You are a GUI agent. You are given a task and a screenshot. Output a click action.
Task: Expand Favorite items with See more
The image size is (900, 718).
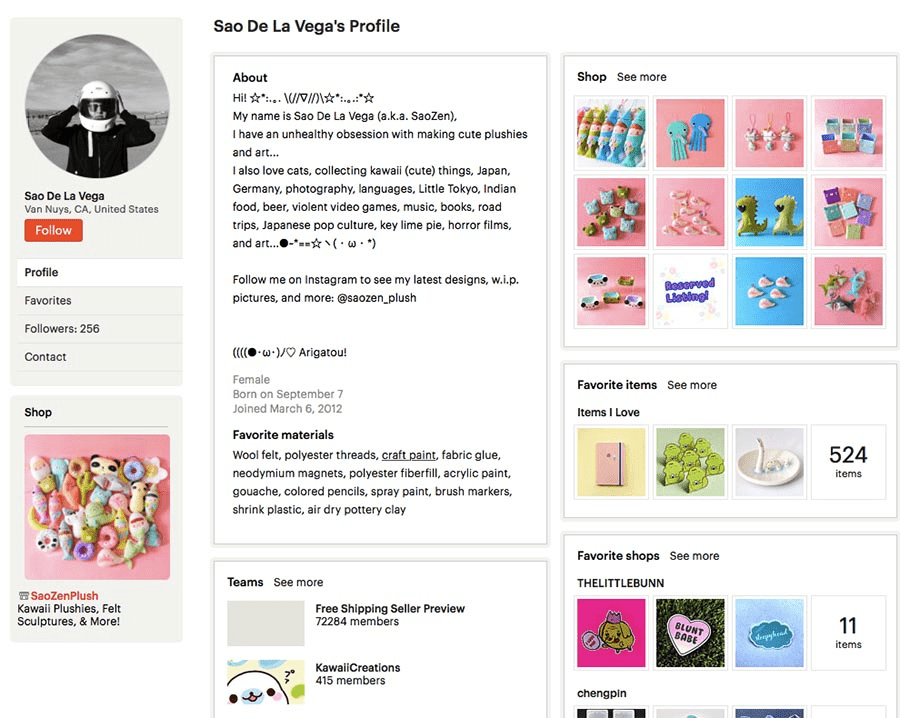pos(692,385)
